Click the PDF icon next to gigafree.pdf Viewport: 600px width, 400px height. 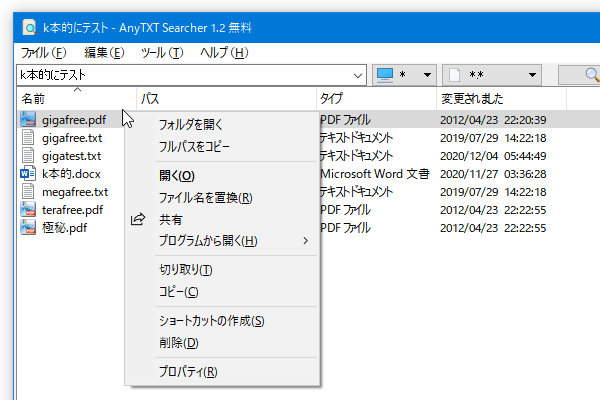click(28, 119)
